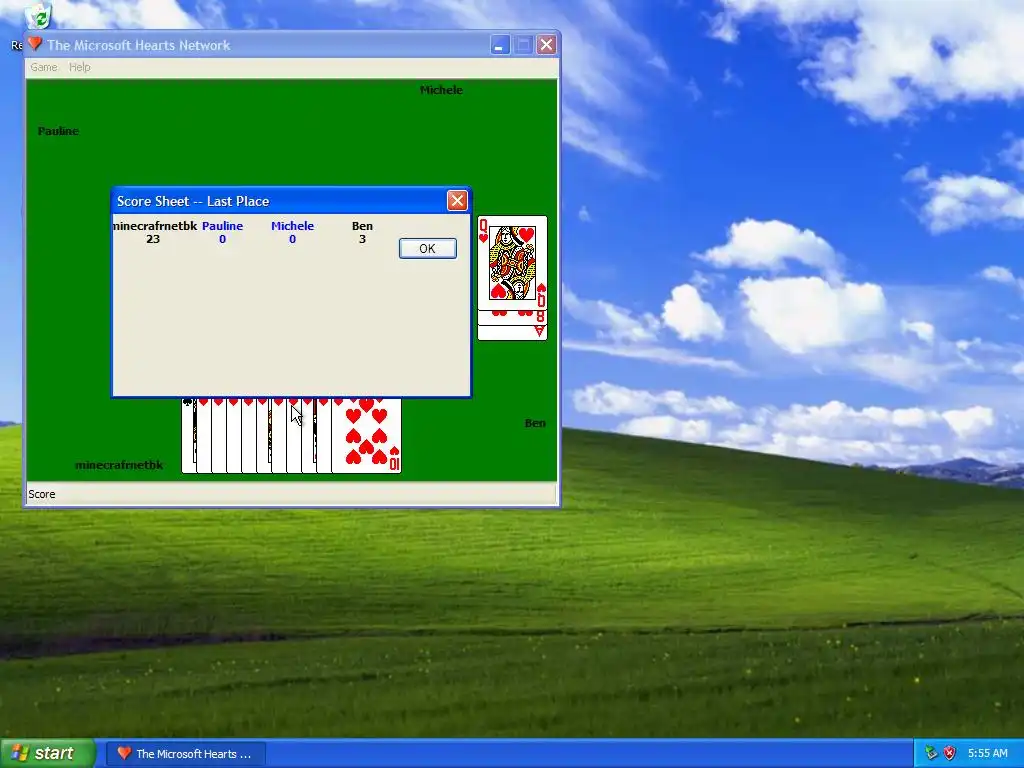Close the Score Sheet dialog
The width and height of the screenshot is (1024, 768).
point(456,200)
